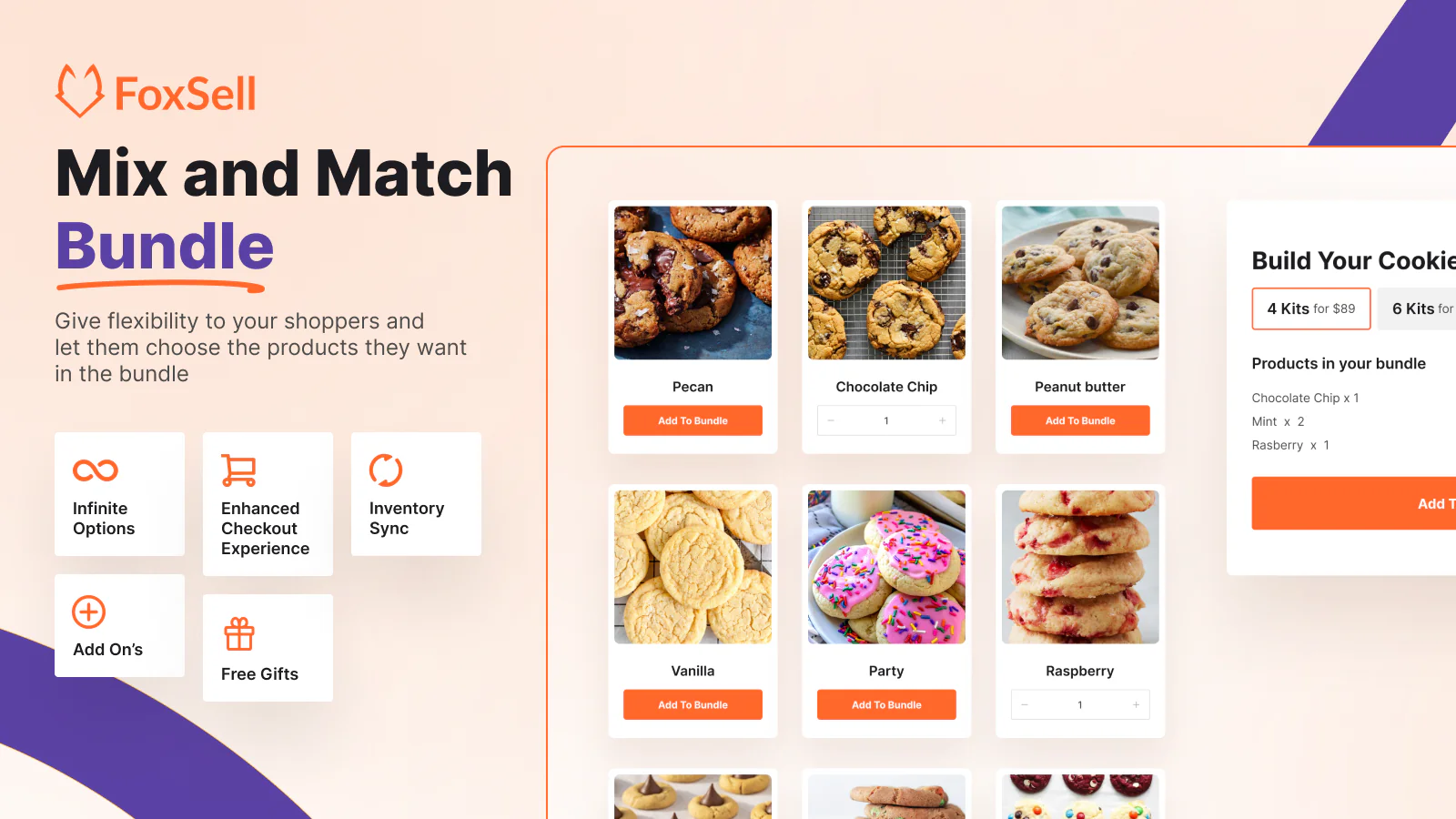
Task: Click the Add On's plus circle icon
Action: pyautogui.click(x=89, y=612)
